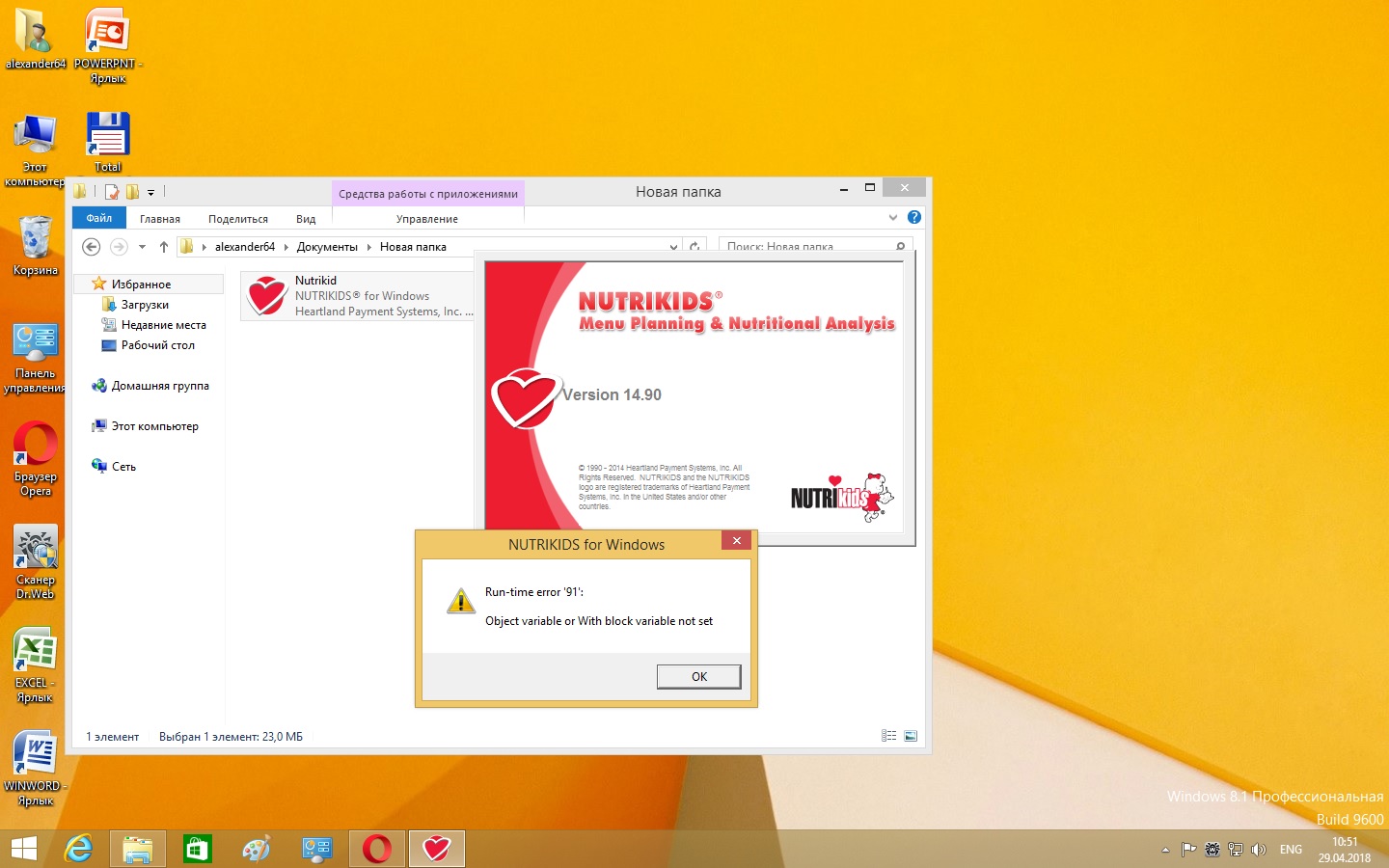Go back using Explorer's back arrow
Image resolution: width=1389 pixels, height=868 pixels.
[92, 247]
